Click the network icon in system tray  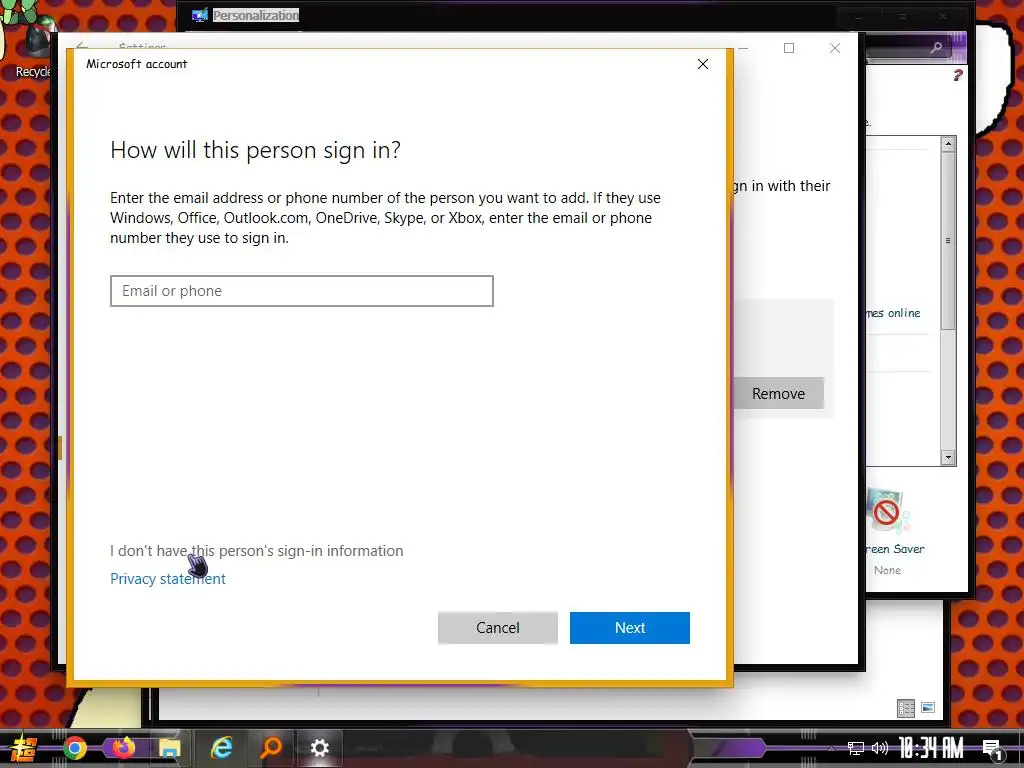[856, 748]
